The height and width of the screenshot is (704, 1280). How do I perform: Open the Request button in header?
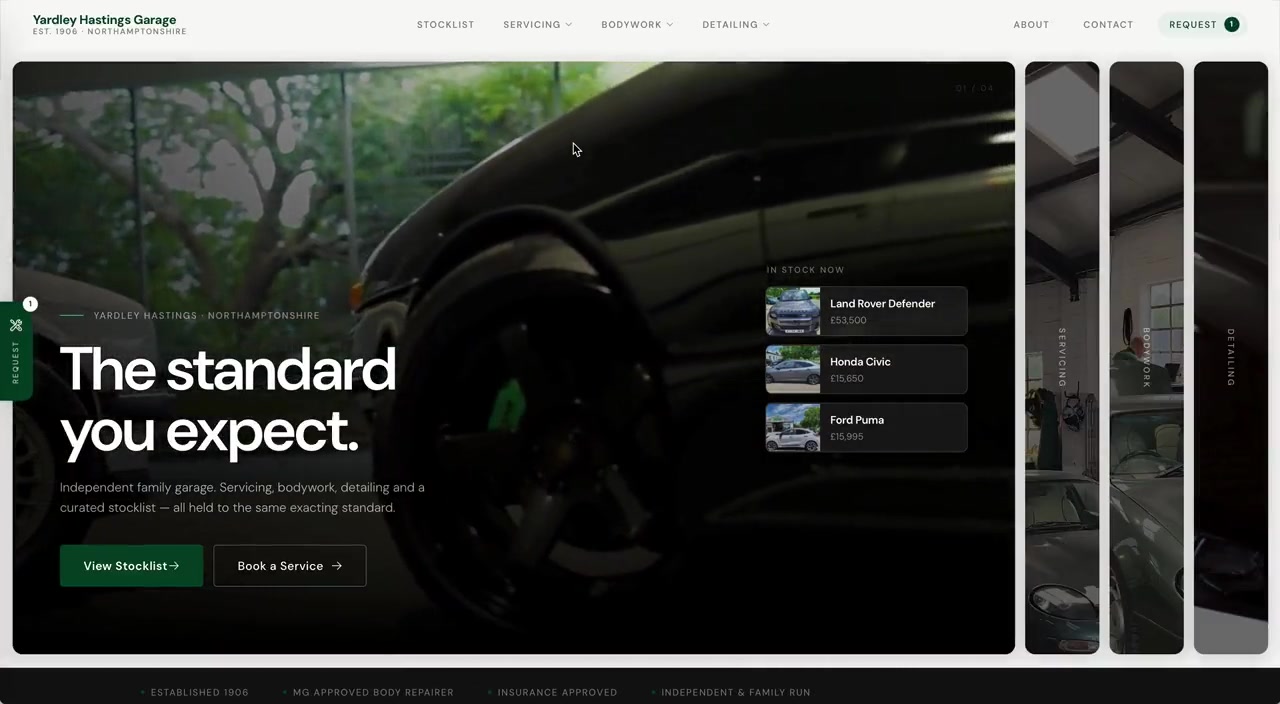click(x=1203, y=24)
